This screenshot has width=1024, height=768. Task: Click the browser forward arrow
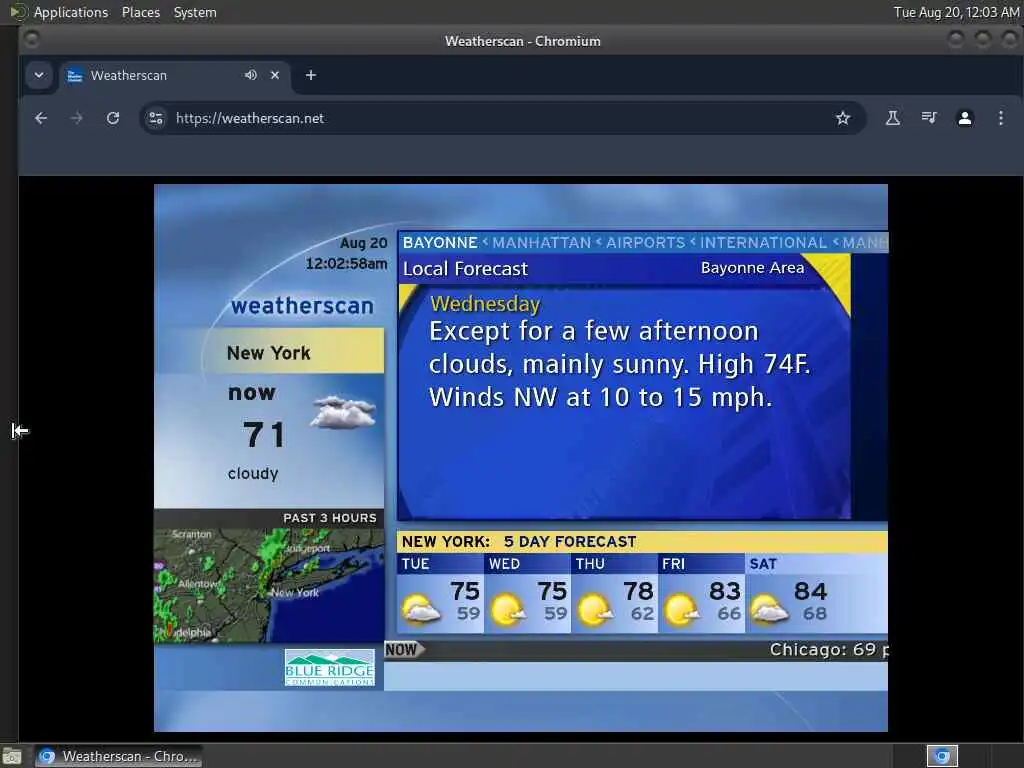click(x=76, y=118)
